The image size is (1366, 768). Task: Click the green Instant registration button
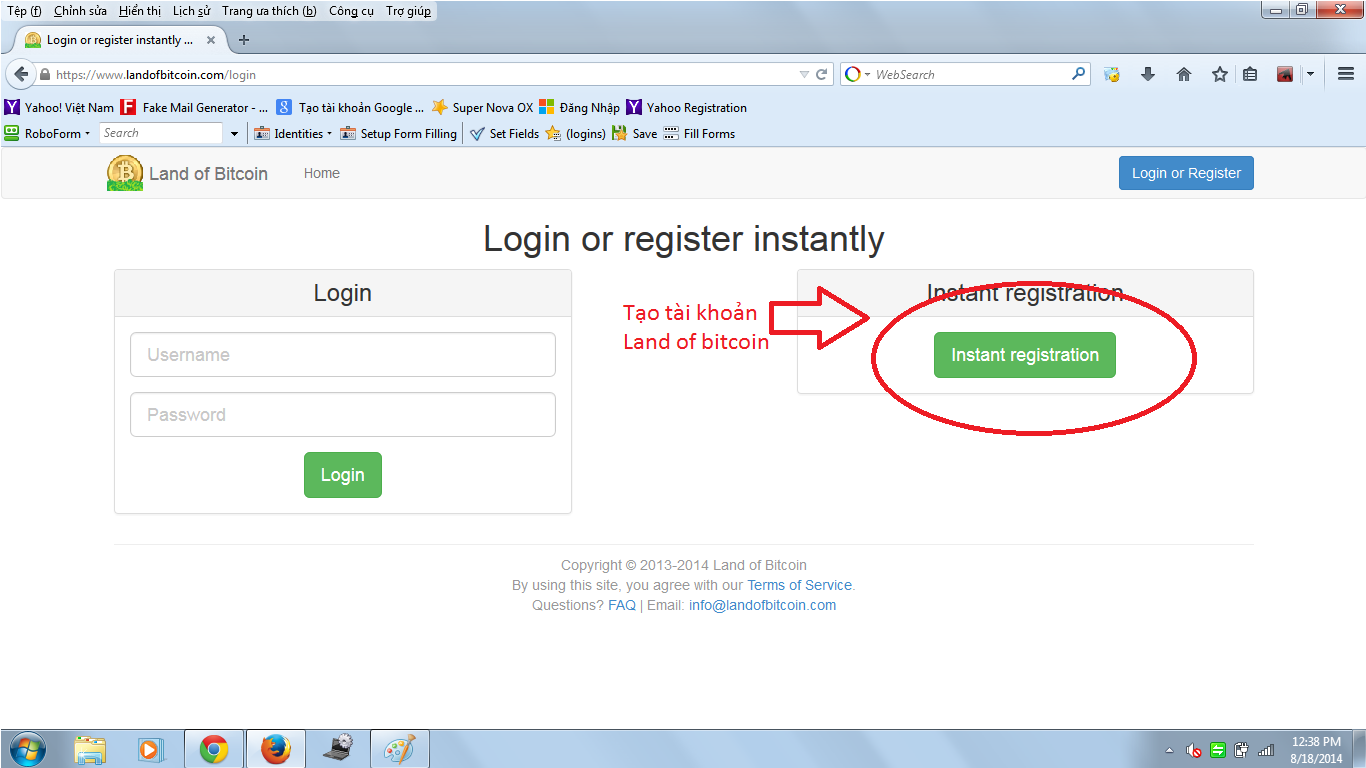click(x=1024, y=355)
